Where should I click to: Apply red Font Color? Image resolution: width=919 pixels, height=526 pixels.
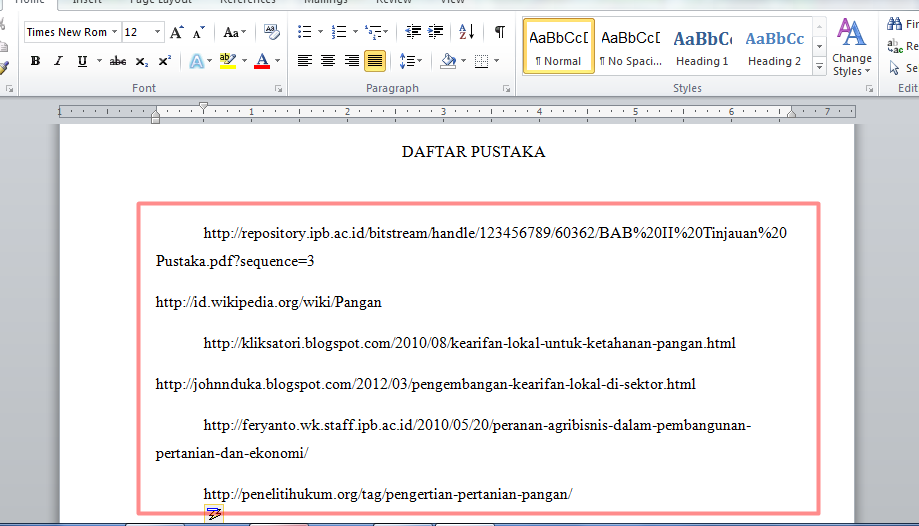coord(262,61)
